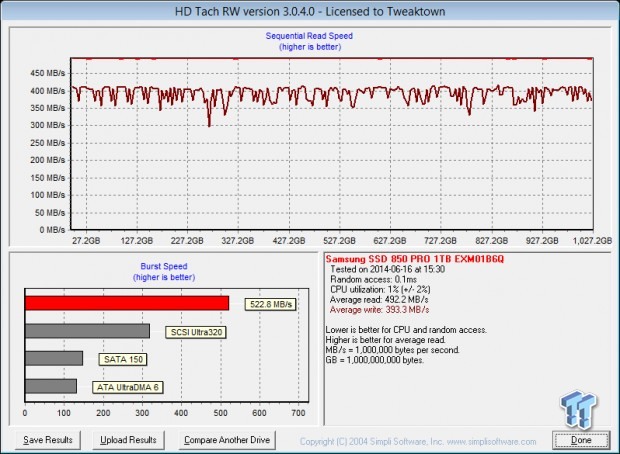Click the Burst Speed heading

pos(164,266)
